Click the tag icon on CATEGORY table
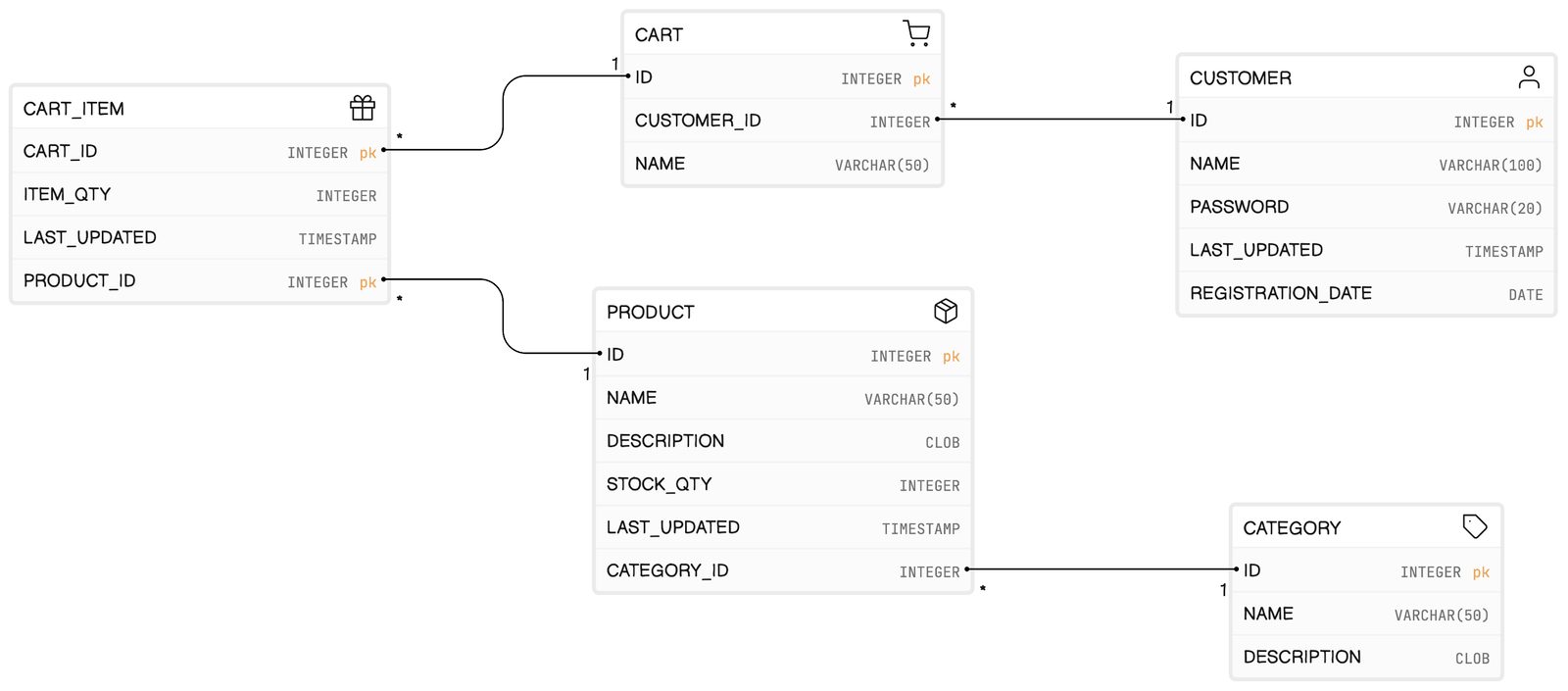 [1475, 526]
